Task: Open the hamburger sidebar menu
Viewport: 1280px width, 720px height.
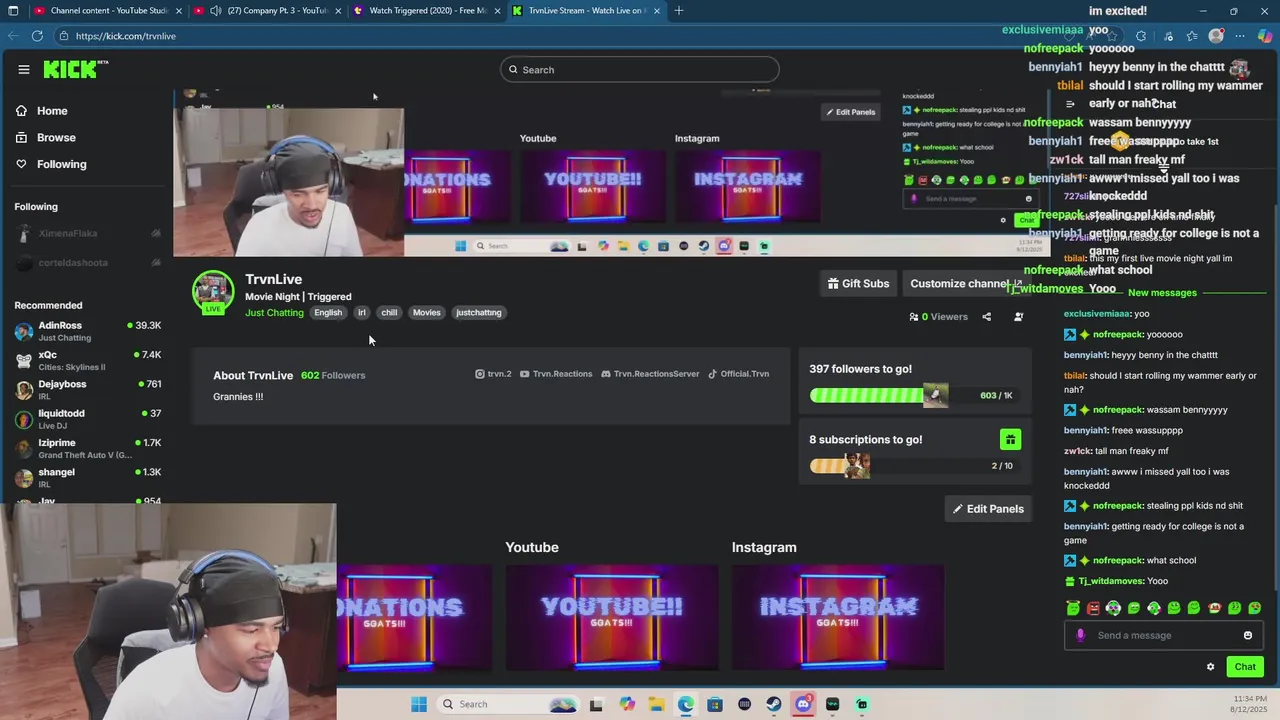Action: tap(23, 69)
